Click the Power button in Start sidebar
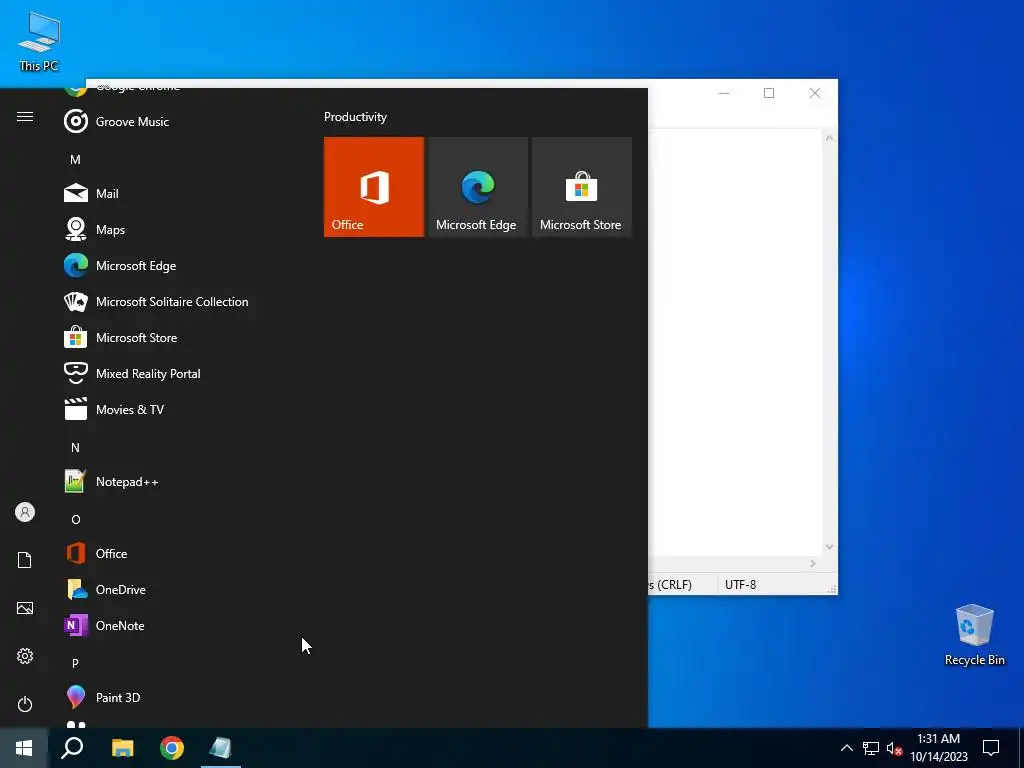Image resolution: width=1024 pixels, height=768 pixels. [x=25, y=704]
